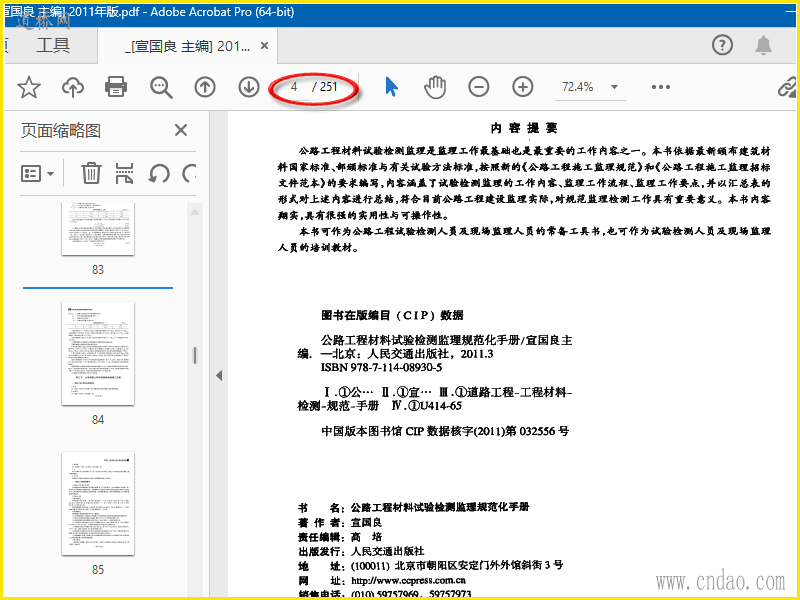Edit the current page number field

pyautogui.click(x=294, y=87)
